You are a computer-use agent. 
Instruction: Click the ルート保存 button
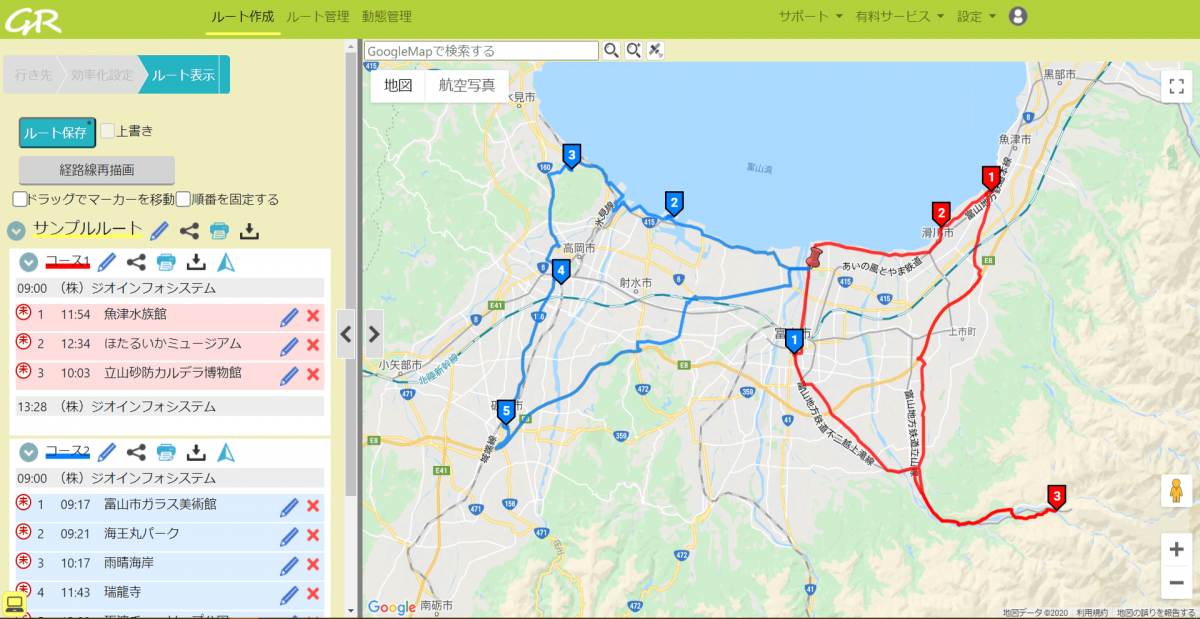coord(56,132)
